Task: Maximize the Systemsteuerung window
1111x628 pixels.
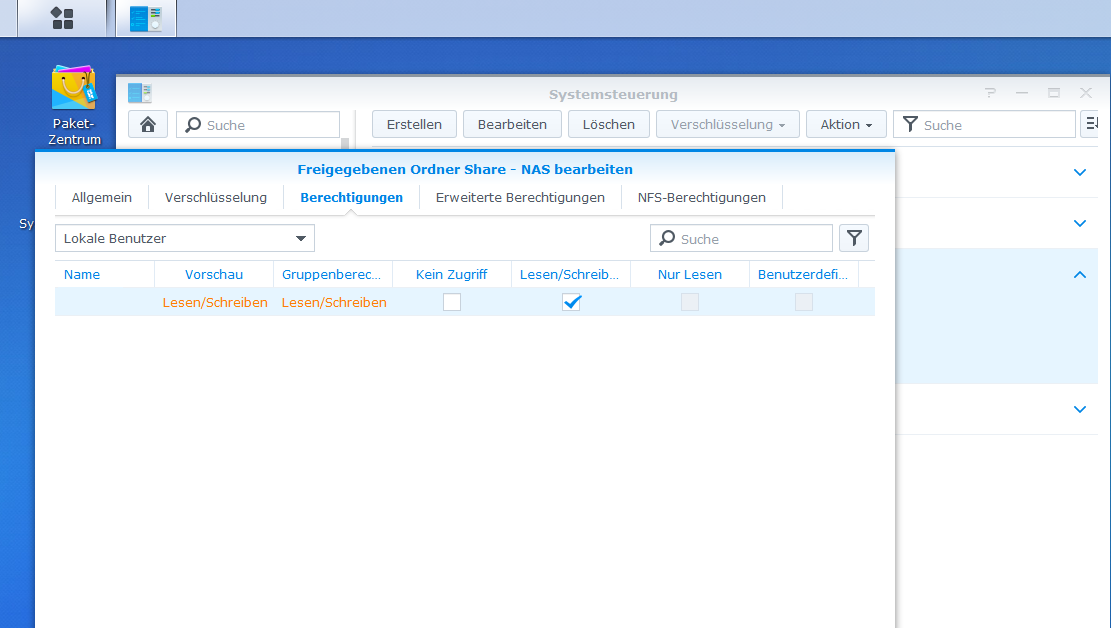Action: tap(1054, 93)
